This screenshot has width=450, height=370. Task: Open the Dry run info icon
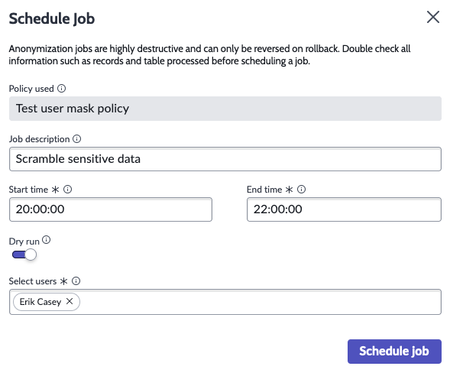pyautogui.click(x=46, y=240)
